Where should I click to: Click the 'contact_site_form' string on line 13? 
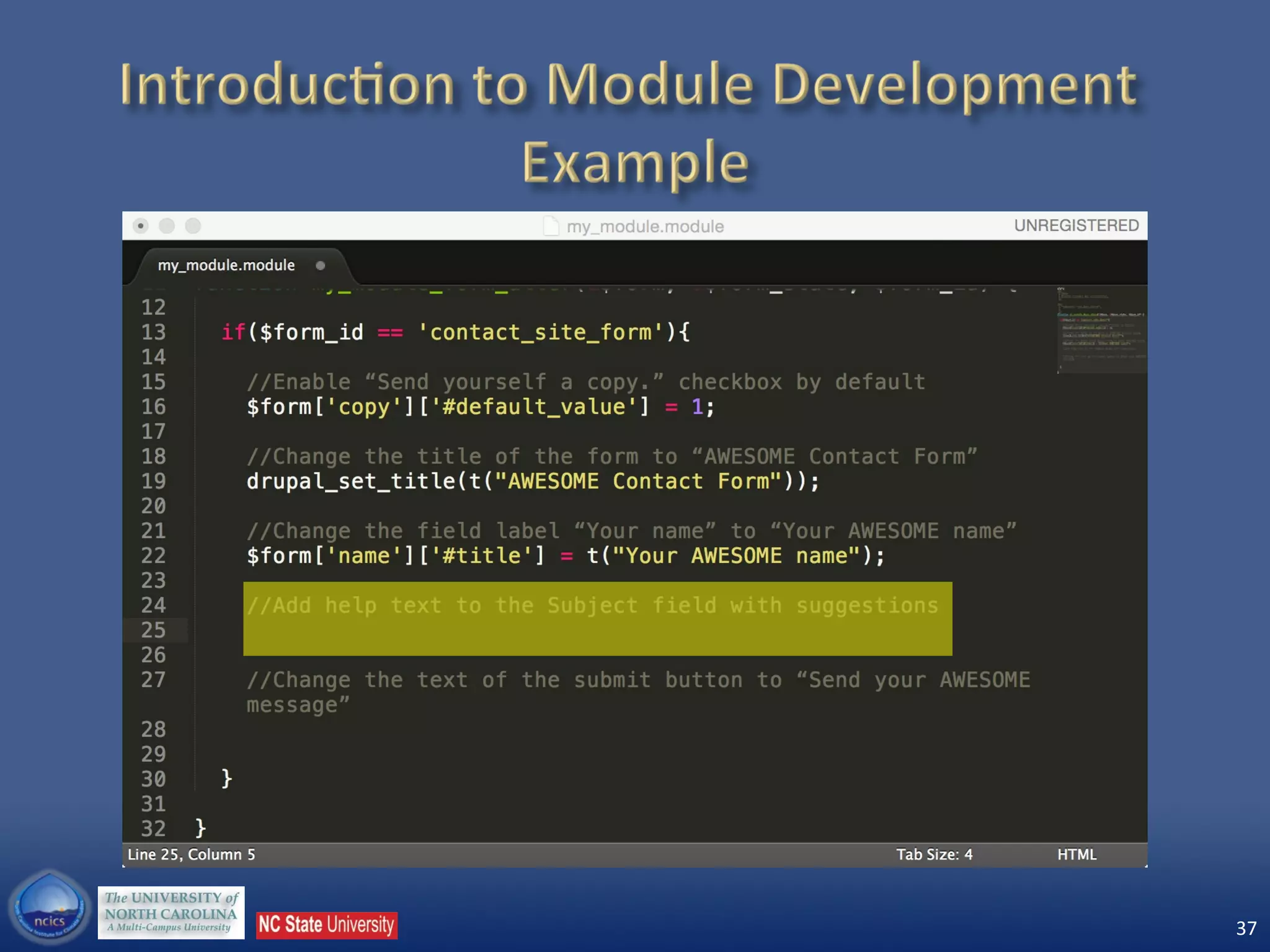(541, 332)
